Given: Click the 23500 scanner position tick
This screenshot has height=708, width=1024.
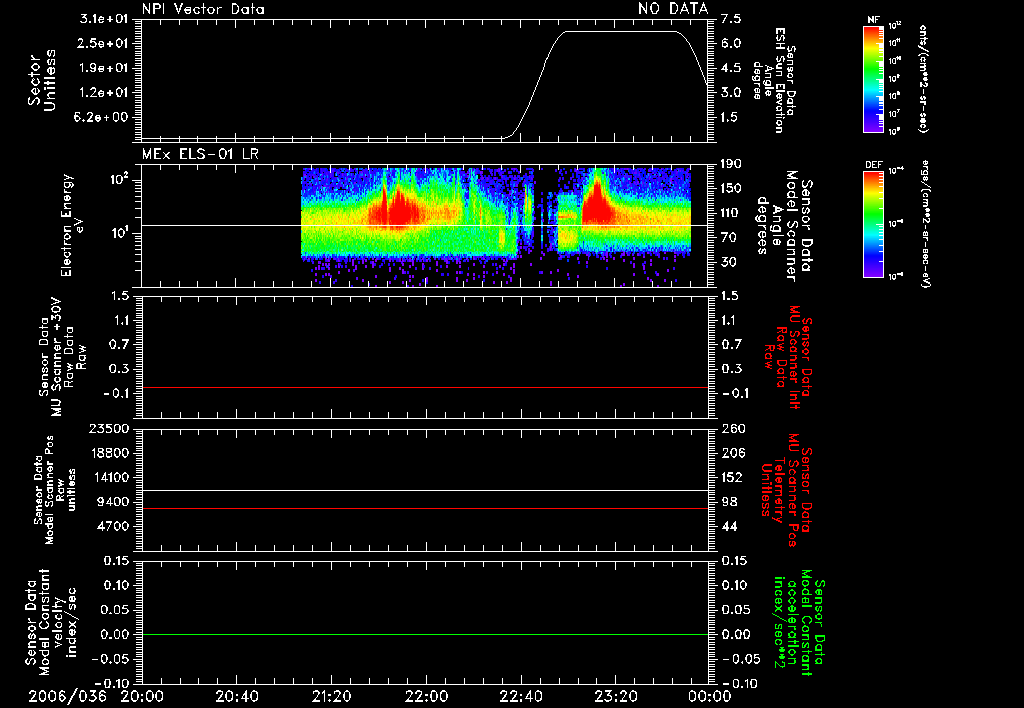Looking at the screenshot, I should click(x=108, y=429).
